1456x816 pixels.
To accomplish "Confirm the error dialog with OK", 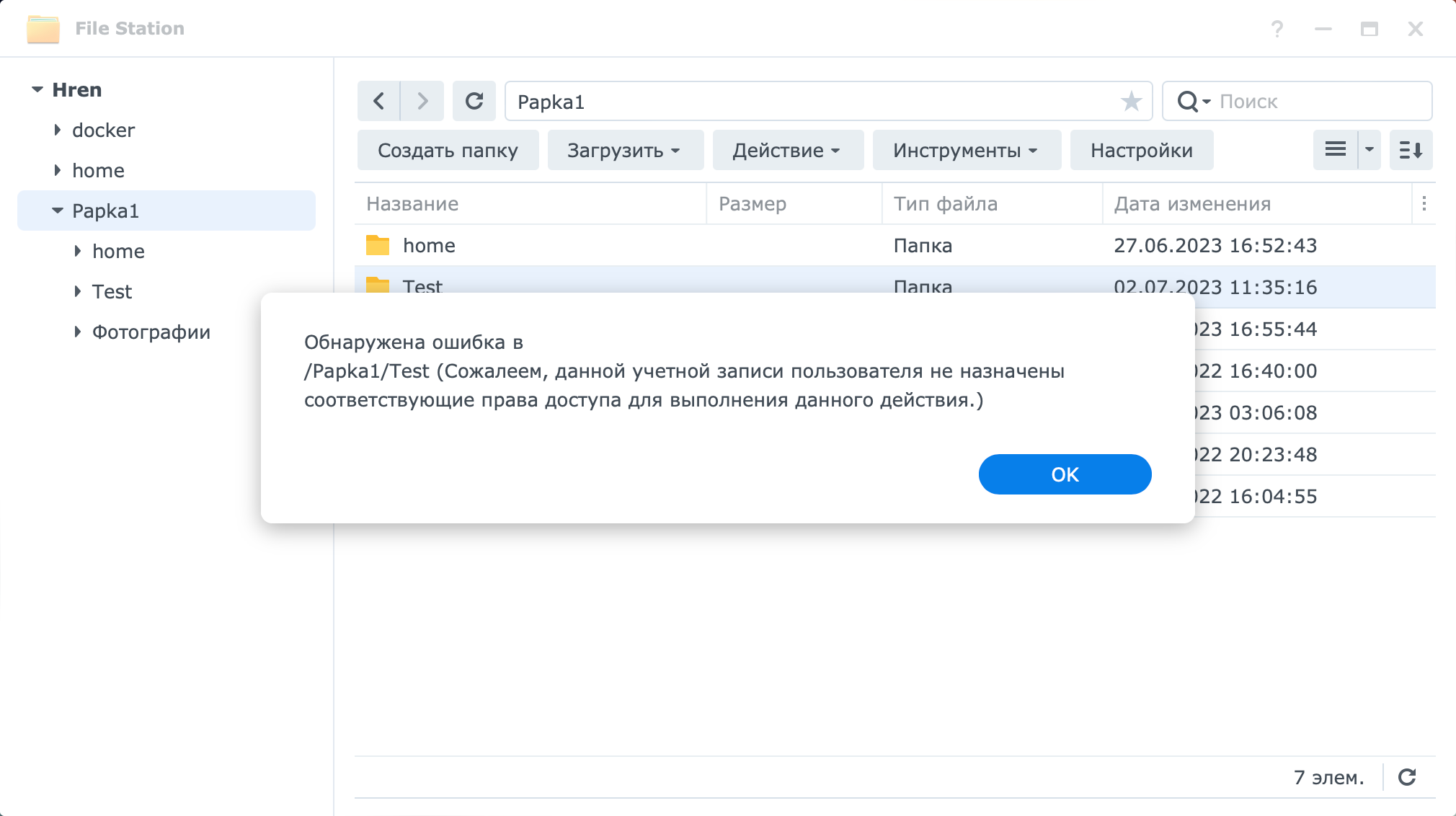I will pos(1065,474).
